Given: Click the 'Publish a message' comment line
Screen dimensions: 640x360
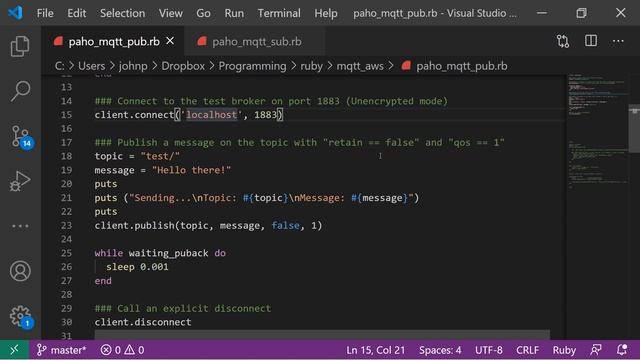Looking at the screenshot, I should tap(300, 142).
